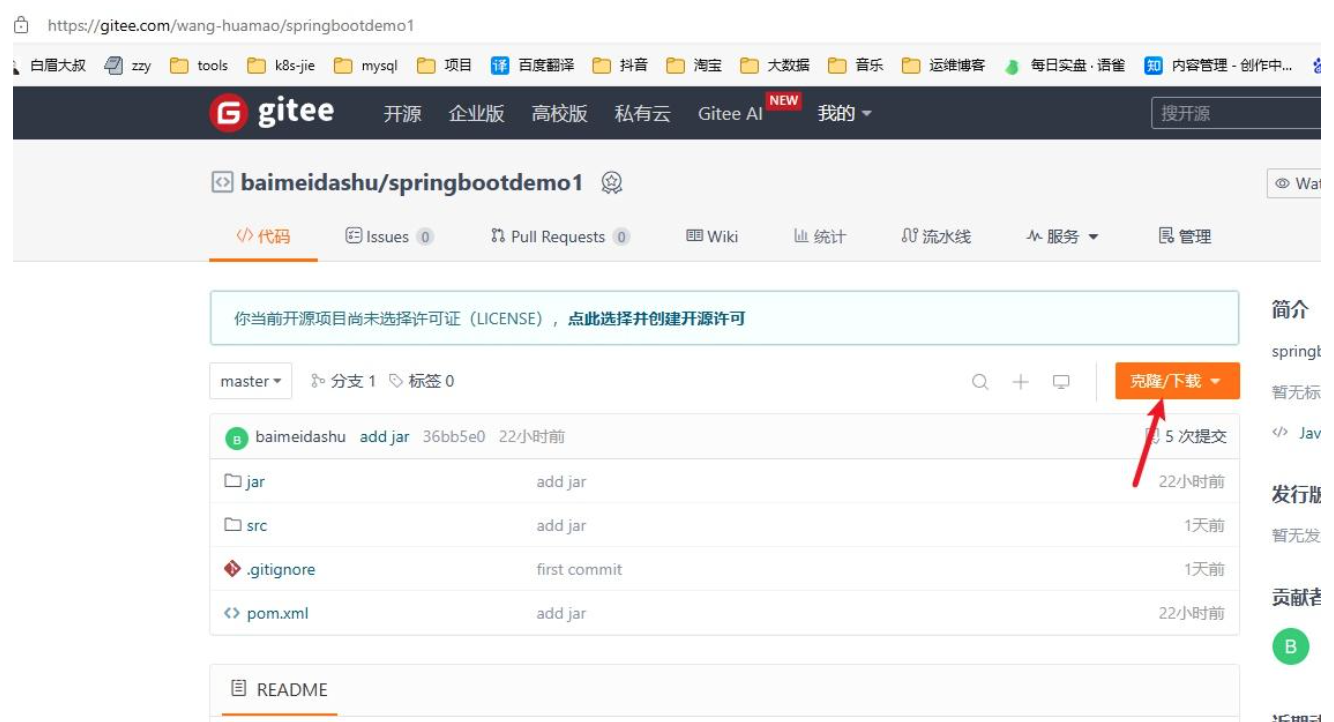Open the 运维博客 bookmark folder
Viewport: 1334px width, 722px height.
[943, 65]
